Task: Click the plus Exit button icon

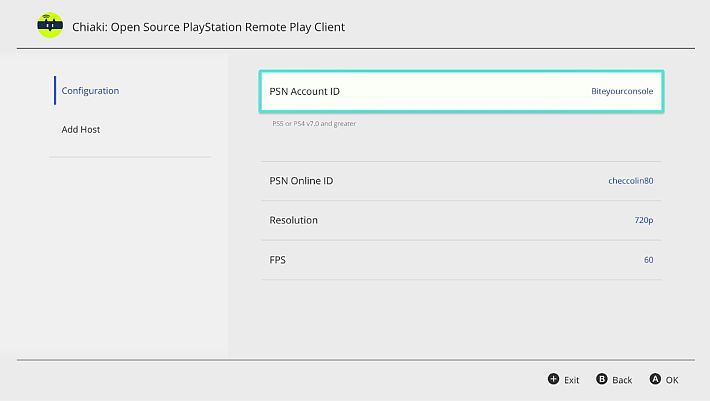Action: (x=553, y=379)
